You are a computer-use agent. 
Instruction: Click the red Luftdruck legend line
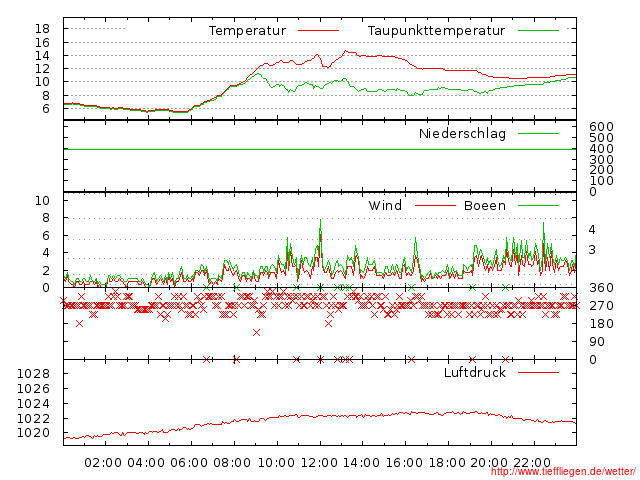click(x=538, y=372)
